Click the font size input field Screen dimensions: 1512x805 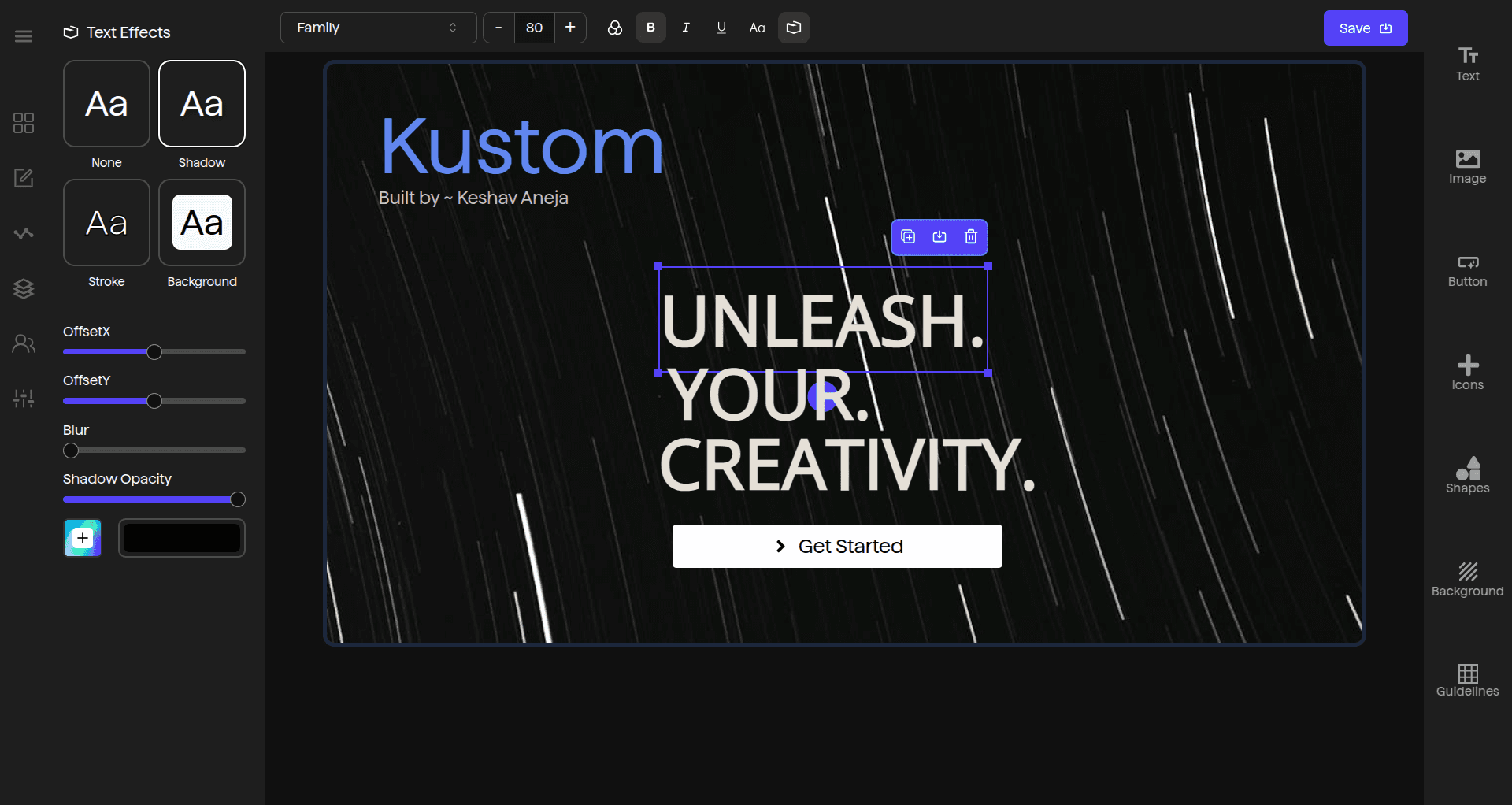[534, 28]
